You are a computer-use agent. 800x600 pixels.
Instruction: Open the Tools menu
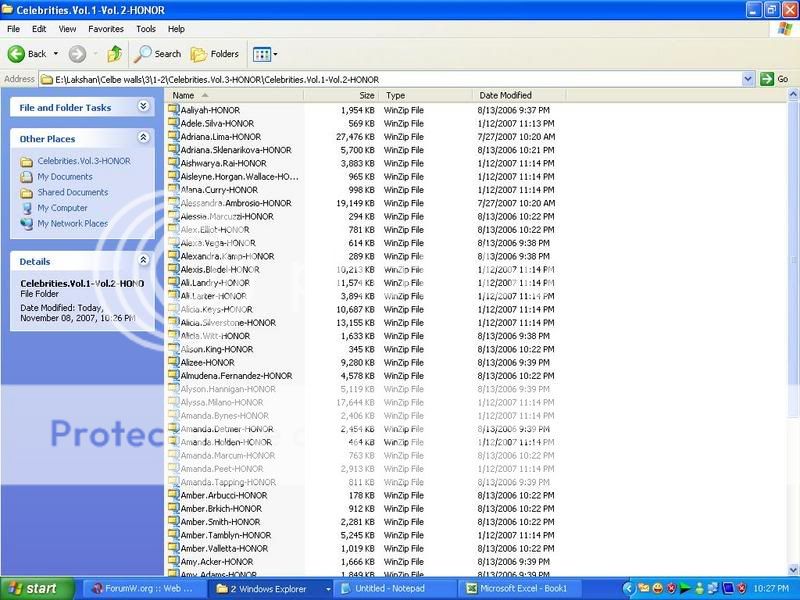[x=145, y=29]
